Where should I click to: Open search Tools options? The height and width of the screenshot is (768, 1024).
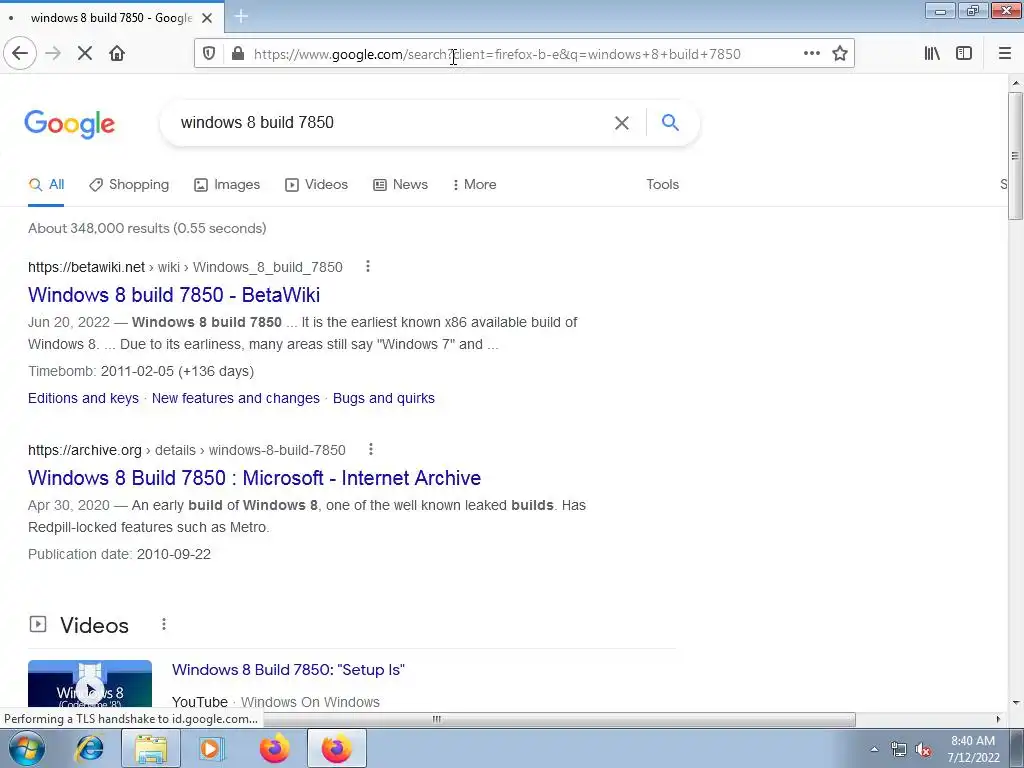(663, 185)
